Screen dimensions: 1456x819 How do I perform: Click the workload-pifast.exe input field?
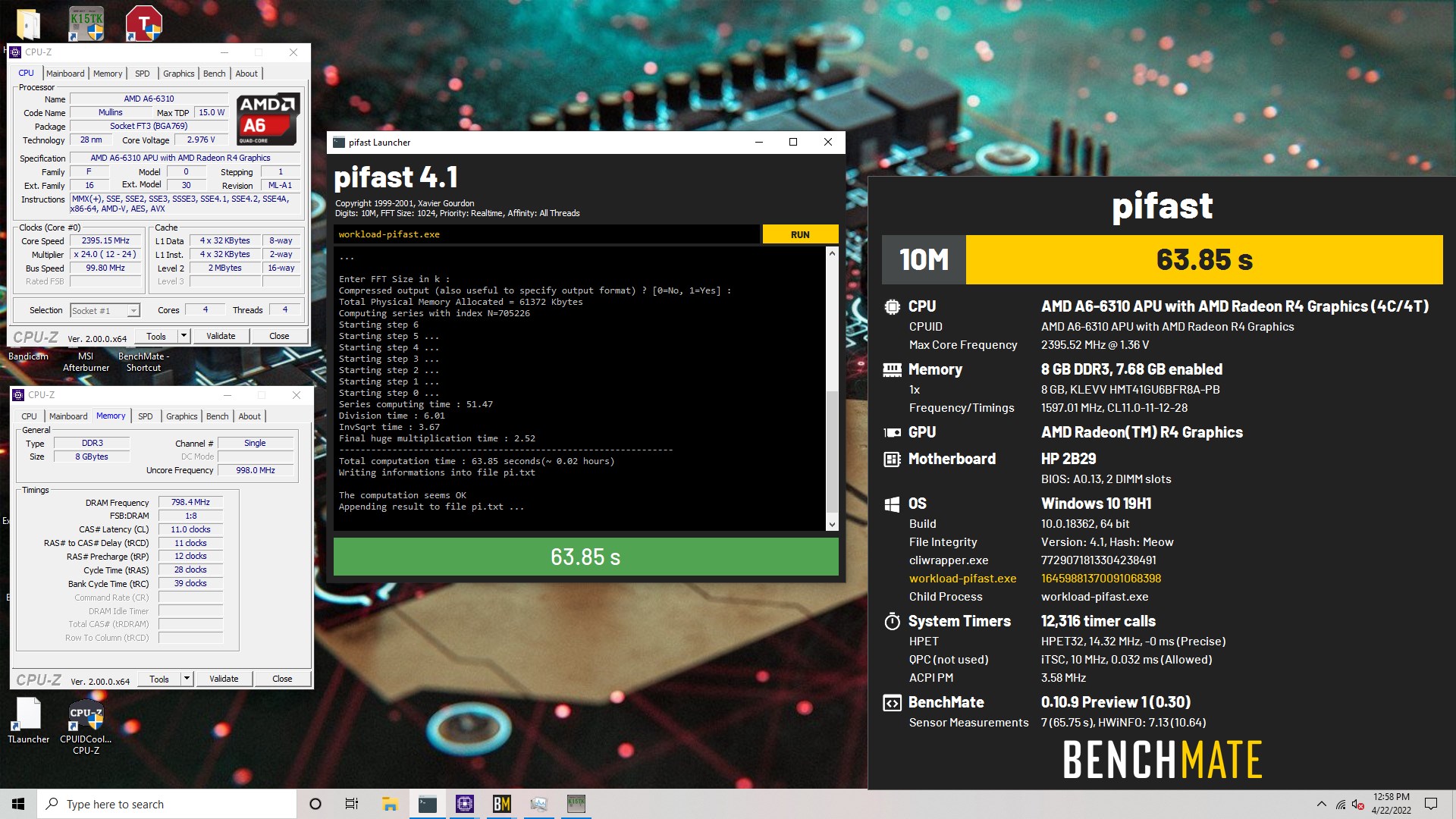[546, 234]
